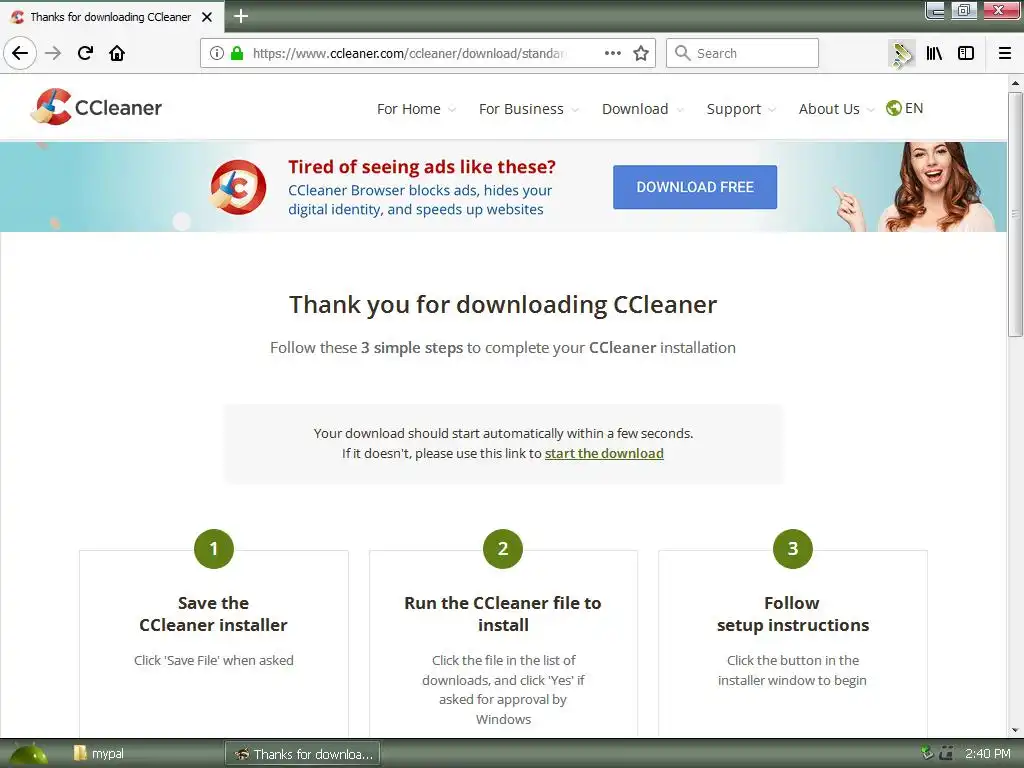Switch language via EN selector
The height and width of the screenshot is (768, 1024).
pos(914,108)
